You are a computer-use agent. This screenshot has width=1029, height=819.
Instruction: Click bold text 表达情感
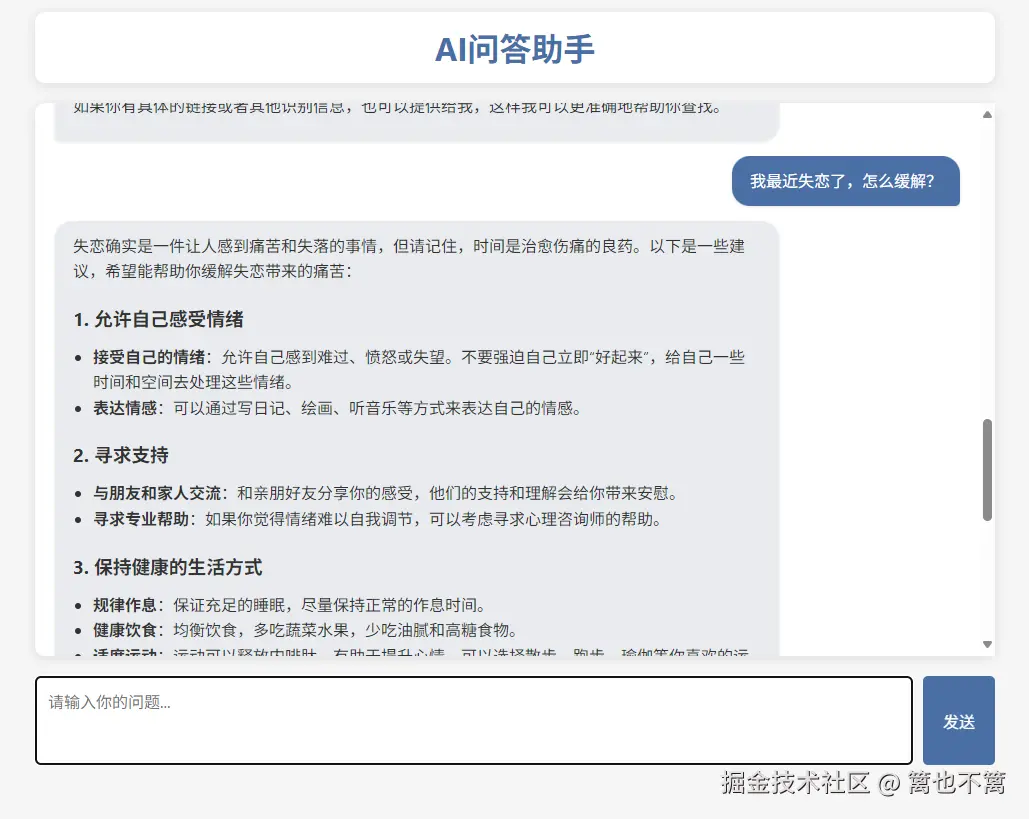pyautogui.click(x=125, y=408)
